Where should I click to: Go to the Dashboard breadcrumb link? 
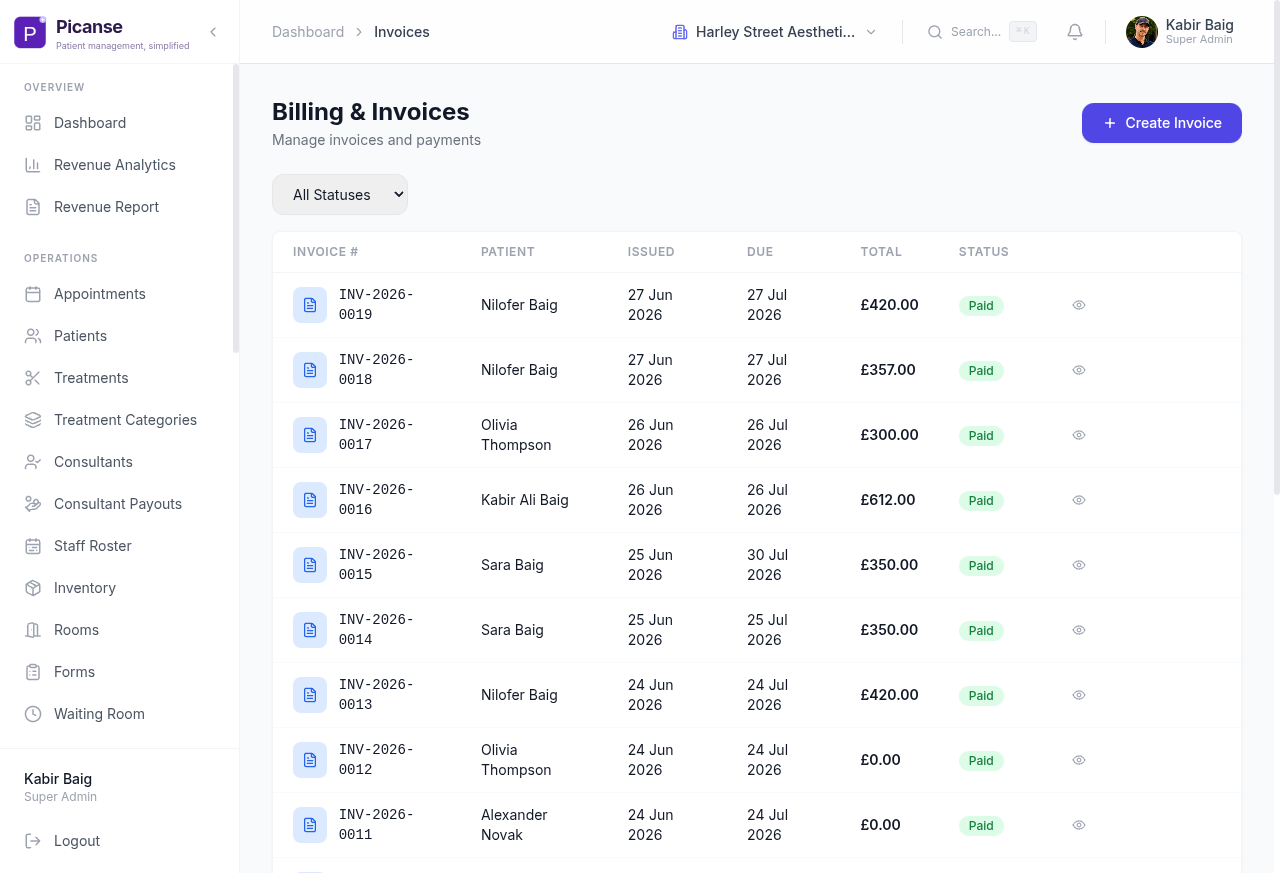pos(308,32)
